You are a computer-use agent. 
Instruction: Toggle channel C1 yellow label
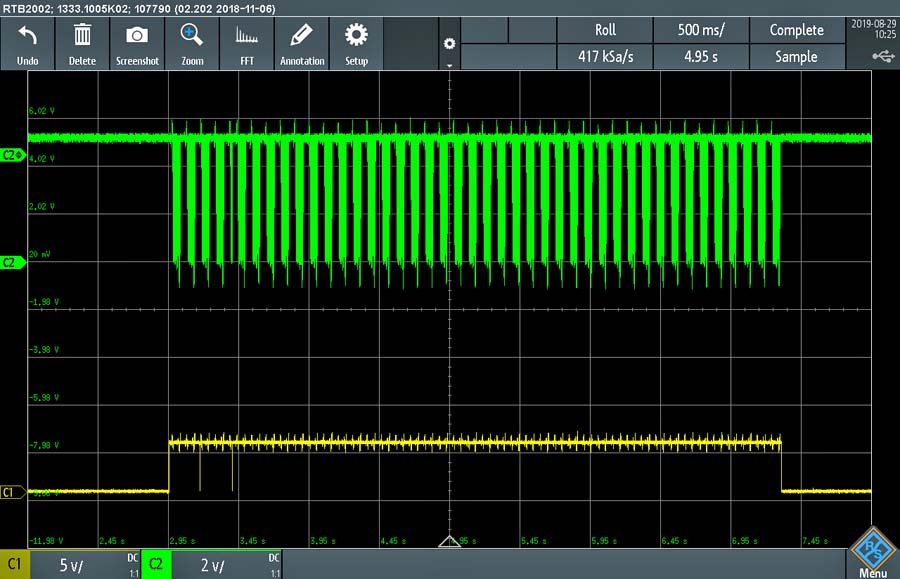pos(14,565)
